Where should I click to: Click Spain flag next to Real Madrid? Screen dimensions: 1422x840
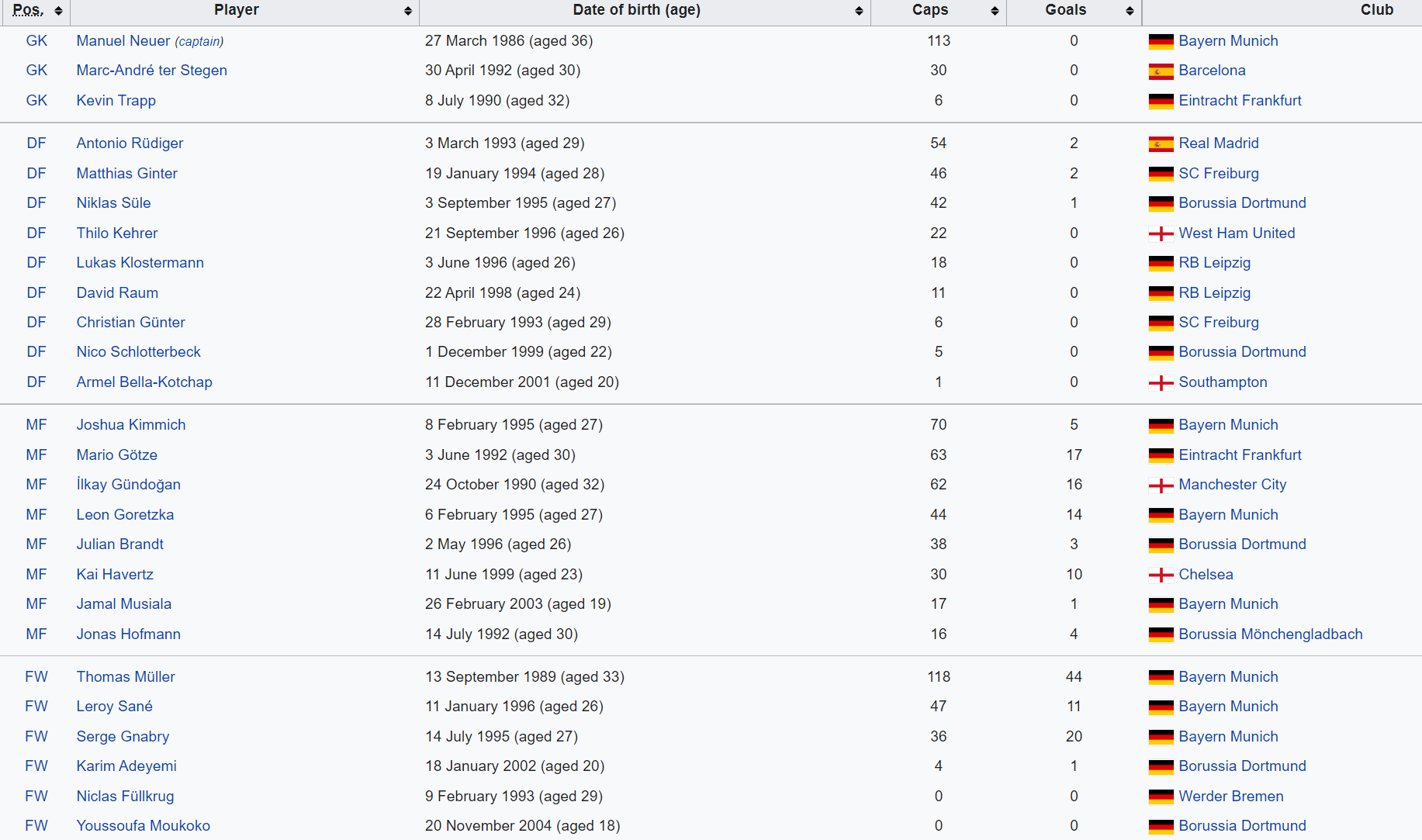click(x=1161, y=143)
